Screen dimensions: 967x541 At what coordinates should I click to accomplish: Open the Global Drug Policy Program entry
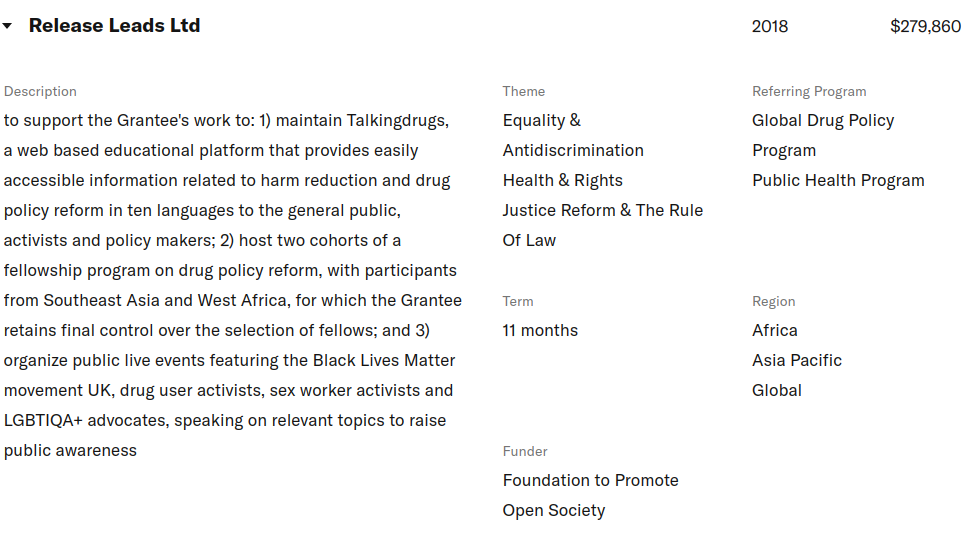tap(822, 135)
